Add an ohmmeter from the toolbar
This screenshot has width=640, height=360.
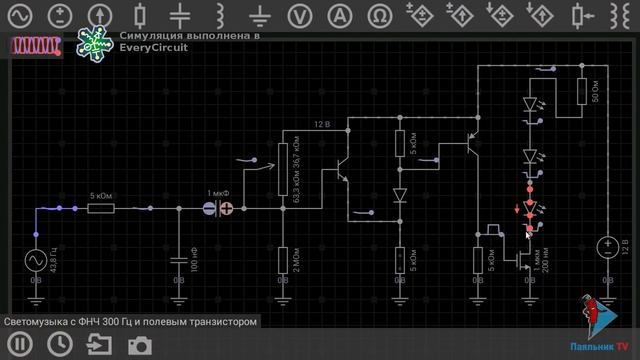point(380,16)
